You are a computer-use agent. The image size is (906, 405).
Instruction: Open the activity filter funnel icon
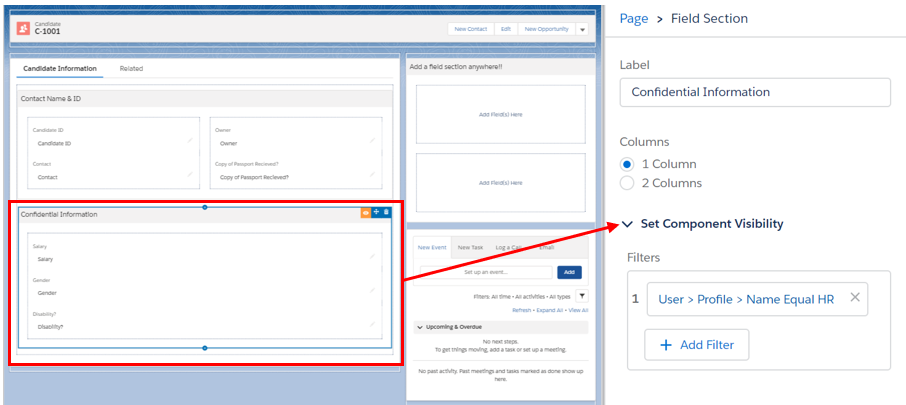pyautogui.click(x=582, y=296)
